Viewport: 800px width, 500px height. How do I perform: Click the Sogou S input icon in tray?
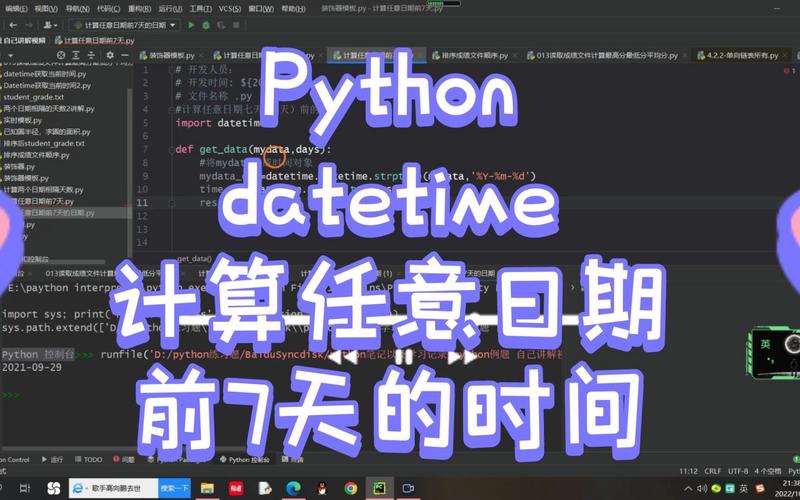point(760,488)
